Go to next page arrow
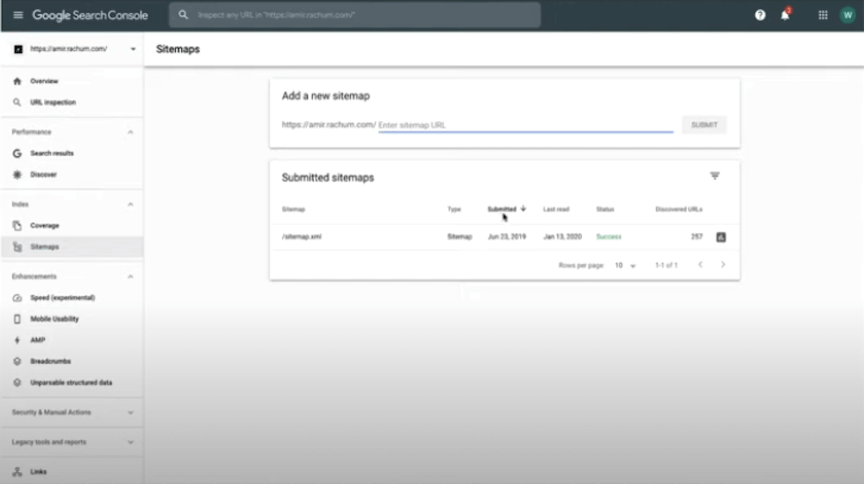The height and width of the screenshot is (484, 864). (723, 265)
